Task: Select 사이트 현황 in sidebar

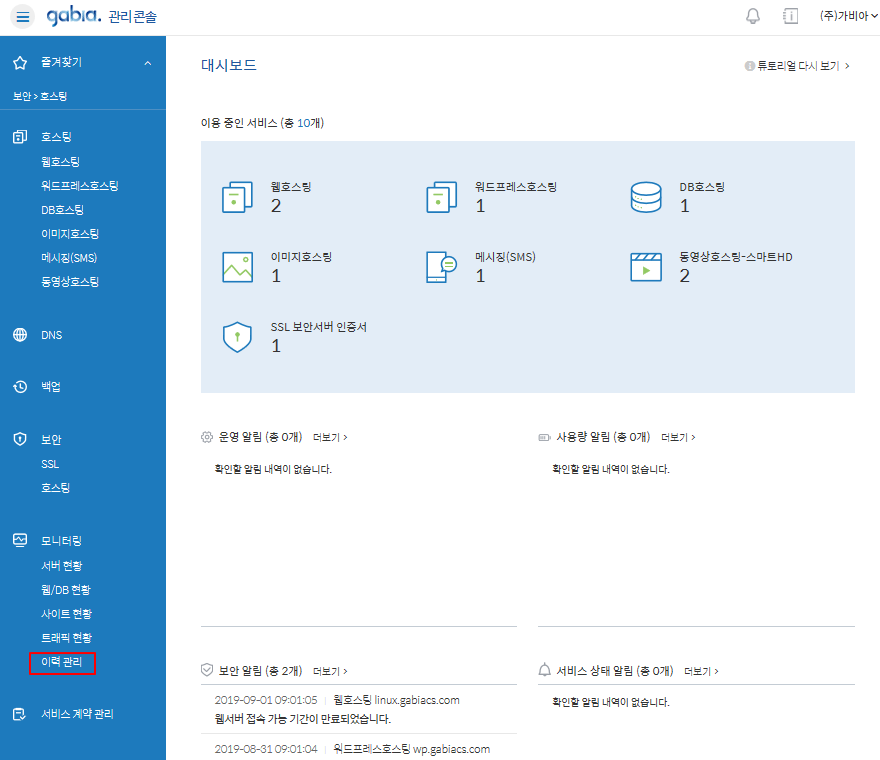Action: tap(66, 614)
